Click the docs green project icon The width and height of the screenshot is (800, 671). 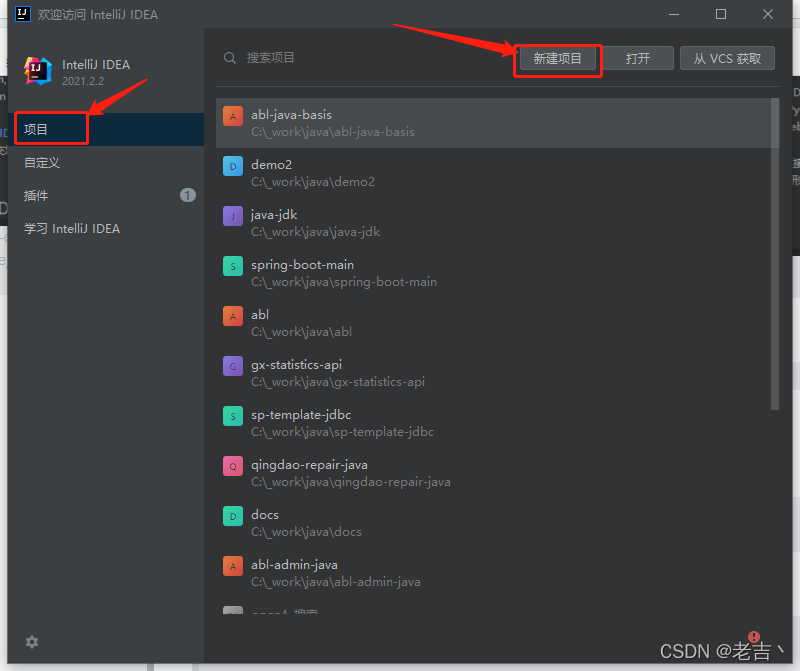point(233,516)
